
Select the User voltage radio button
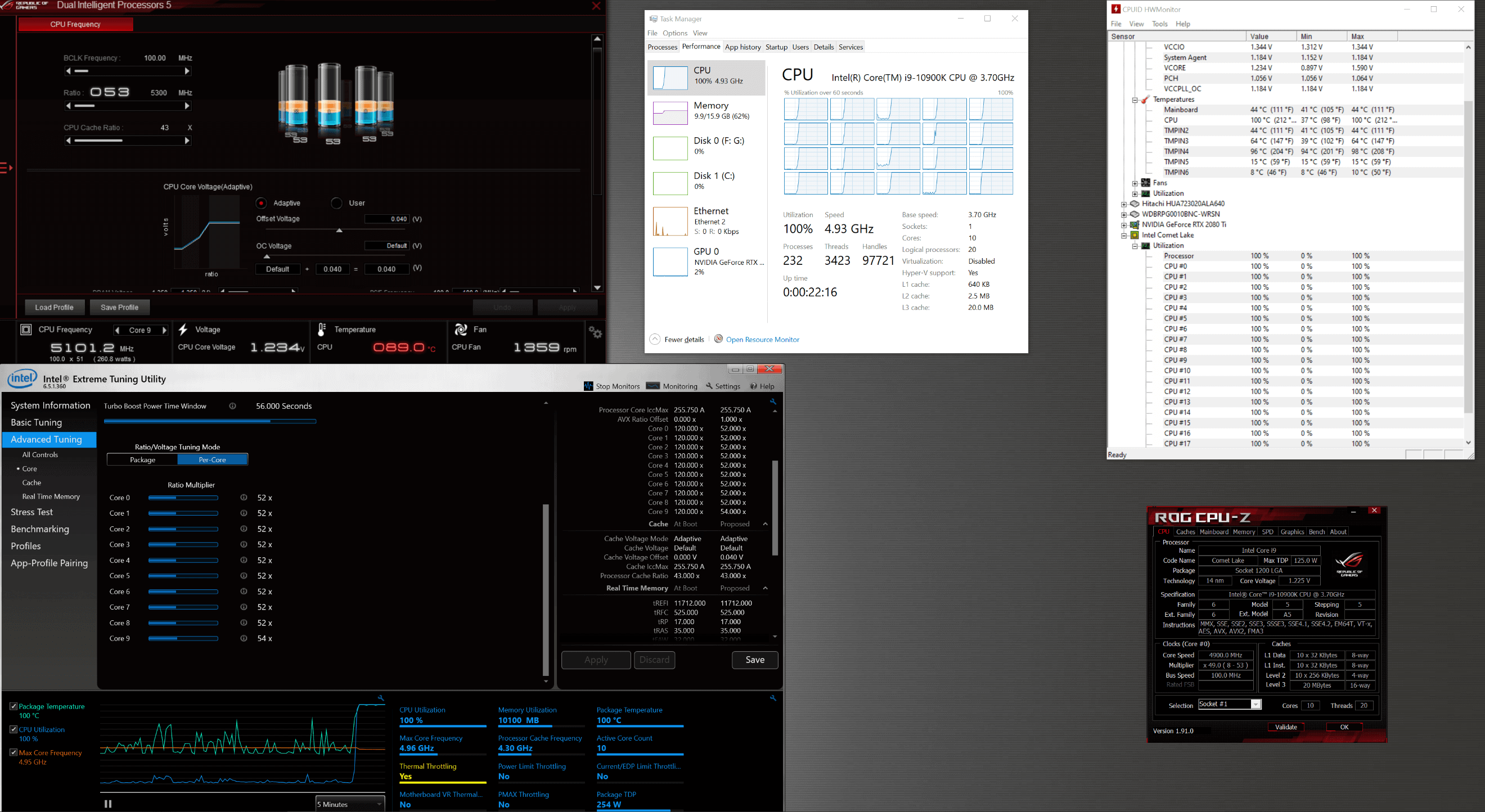337,203
